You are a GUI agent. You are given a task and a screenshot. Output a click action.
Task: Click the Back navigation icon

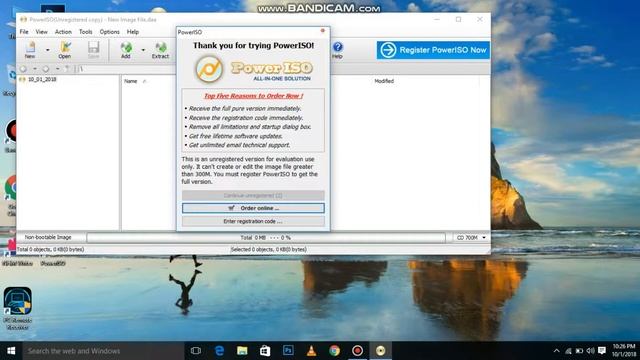pos(24,69)
